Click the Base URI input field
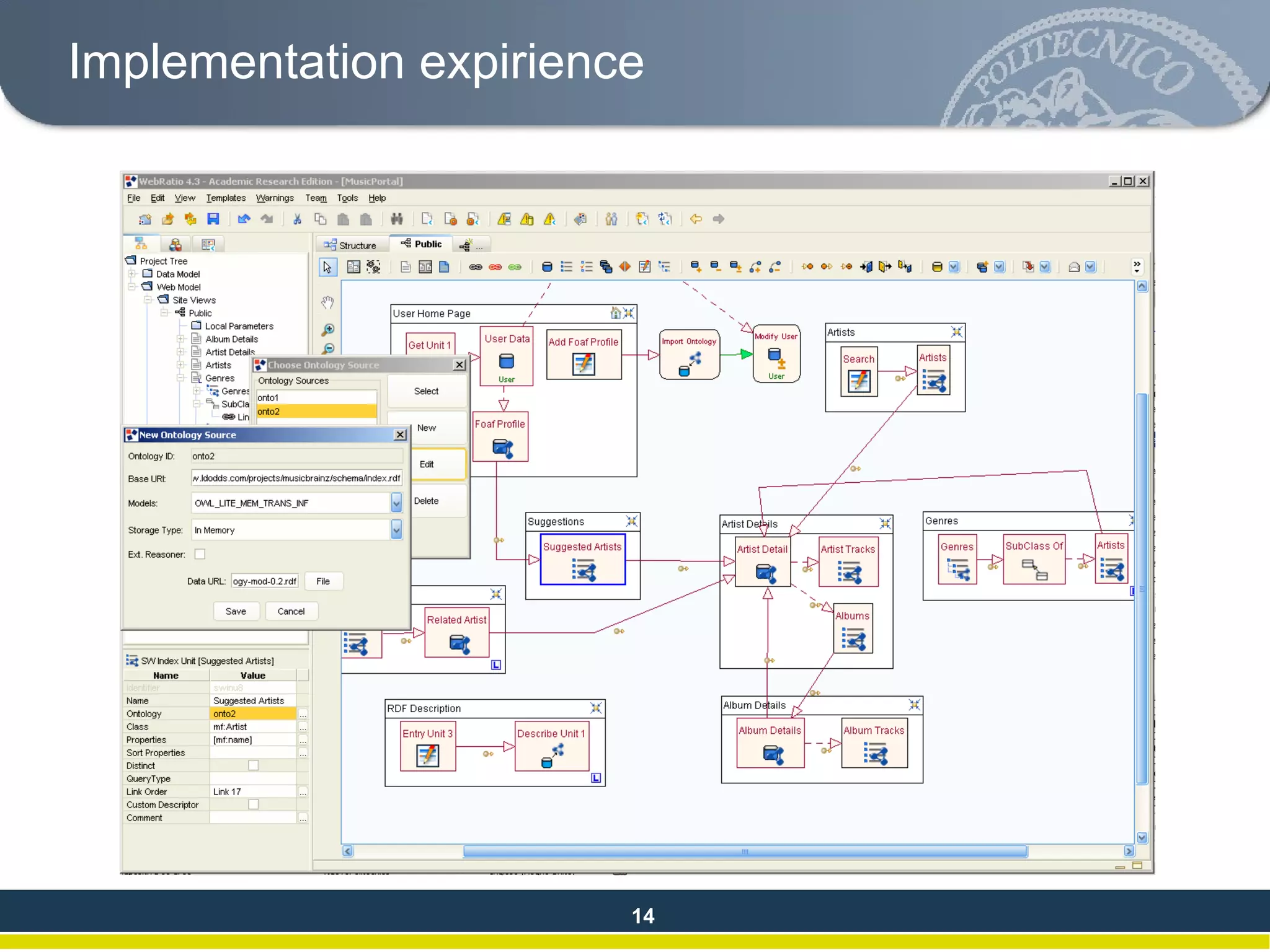Screen dimensions: 1270x952 [297, 478]
